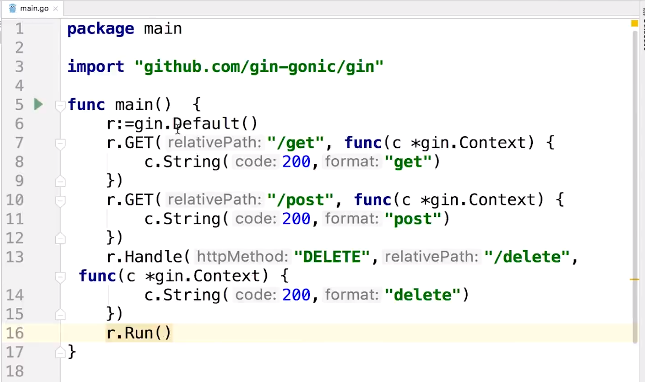Place cursor in "github.com/gin-gonic/gin" import string
645x382 pixels.
[259, 67]
